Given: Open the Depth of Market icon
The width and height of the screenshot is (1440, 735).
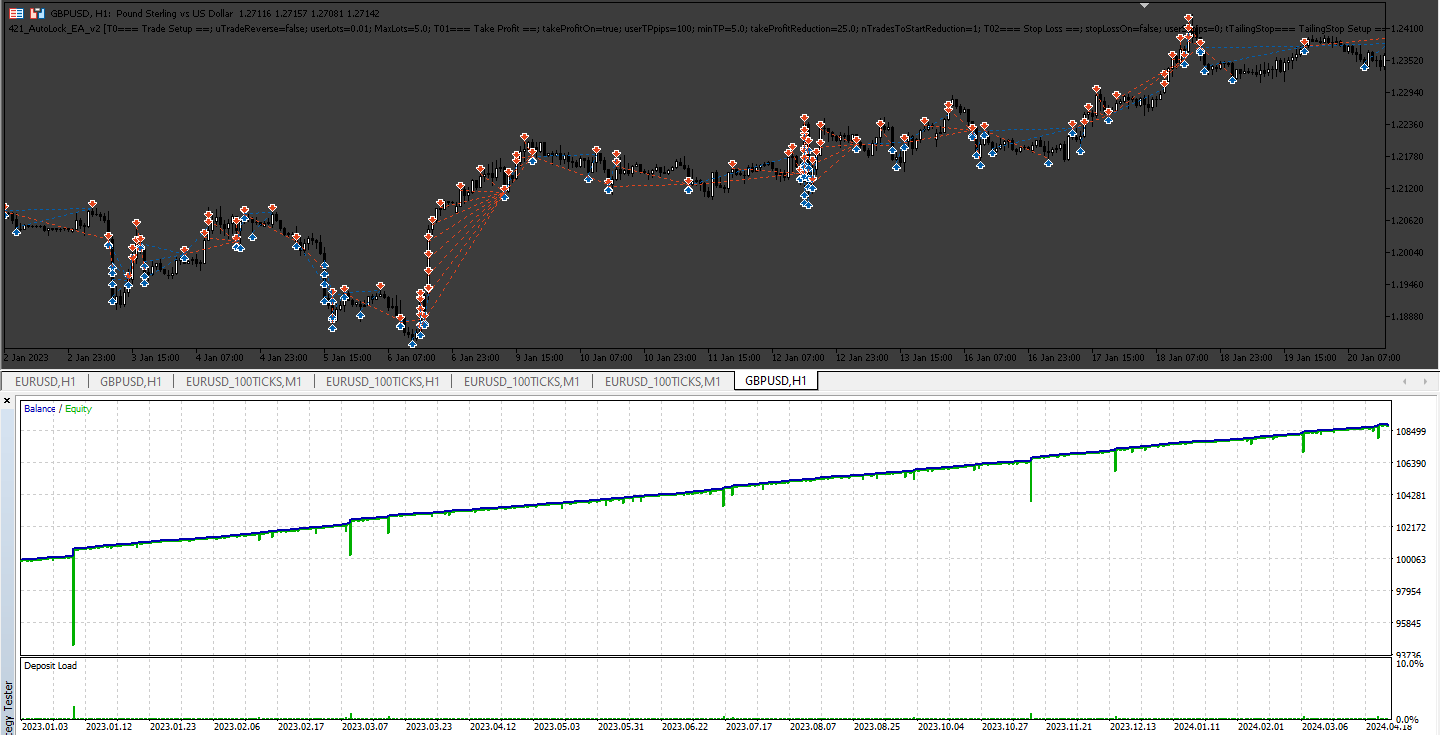Looking at the screenshot, I should pyautogui.click(x=37, y=14).
